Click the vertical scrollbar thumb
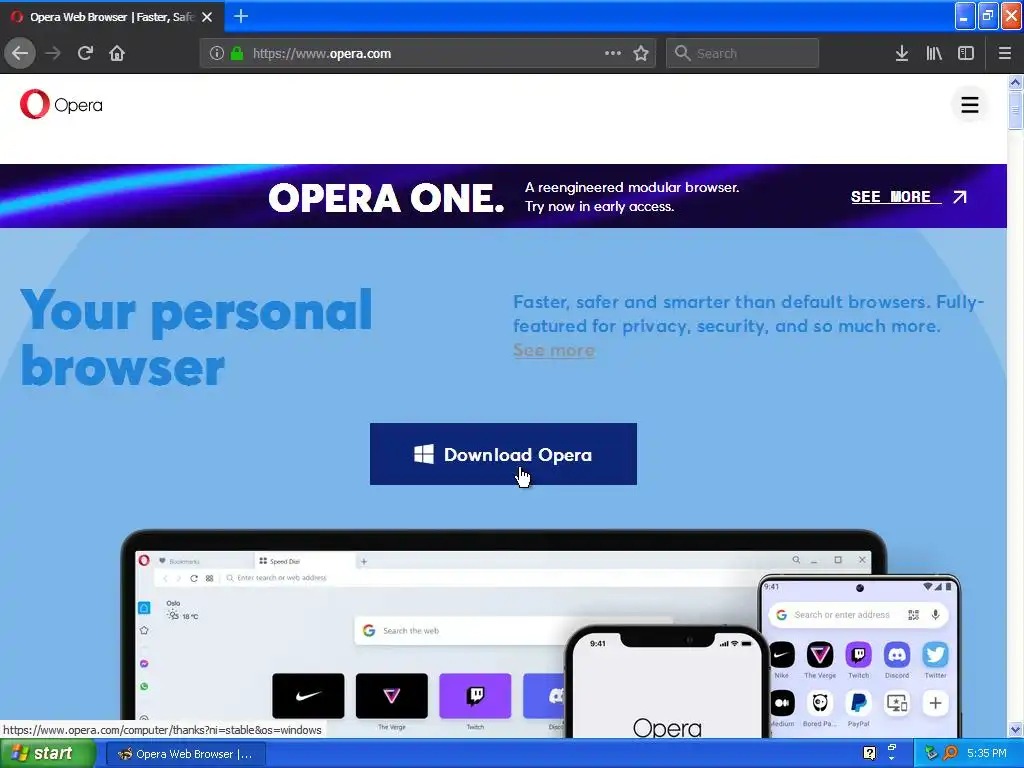 tap(1015, 110)
